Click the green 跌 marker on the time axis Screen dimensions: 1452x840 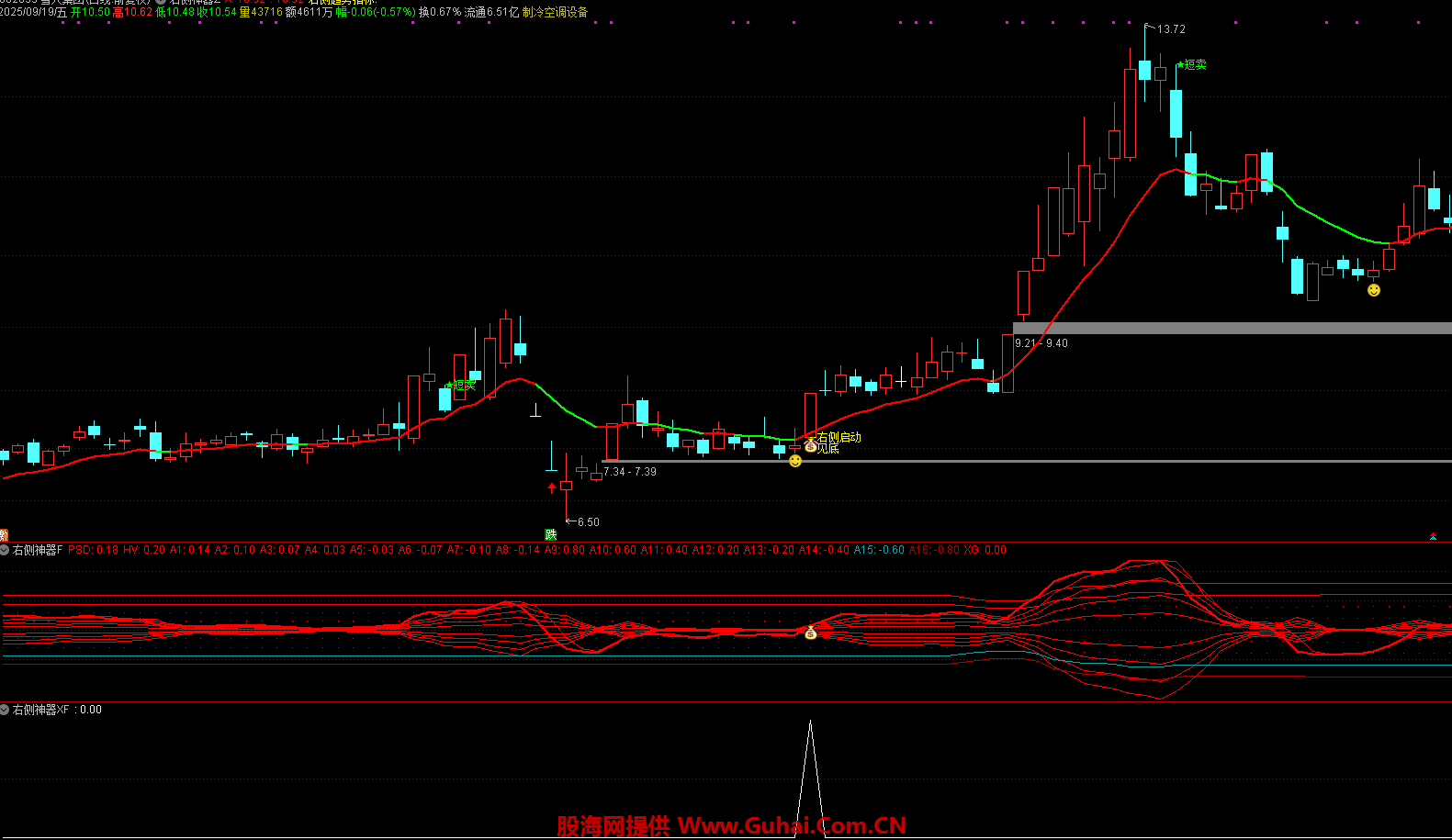click(x=551, y=534)
